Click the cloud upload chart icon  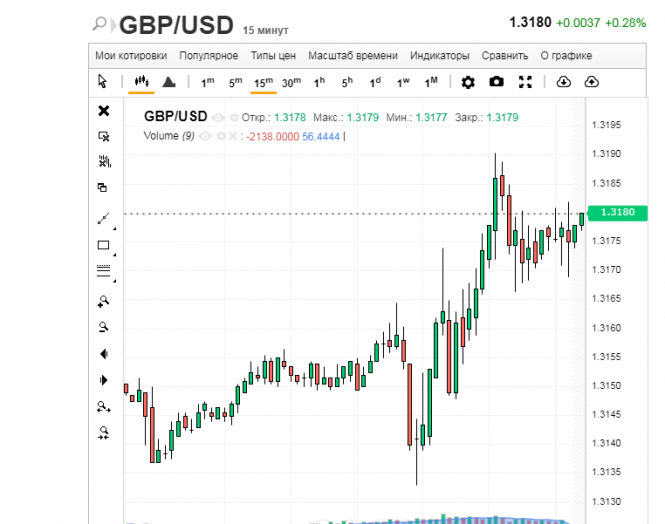point(590,82)
